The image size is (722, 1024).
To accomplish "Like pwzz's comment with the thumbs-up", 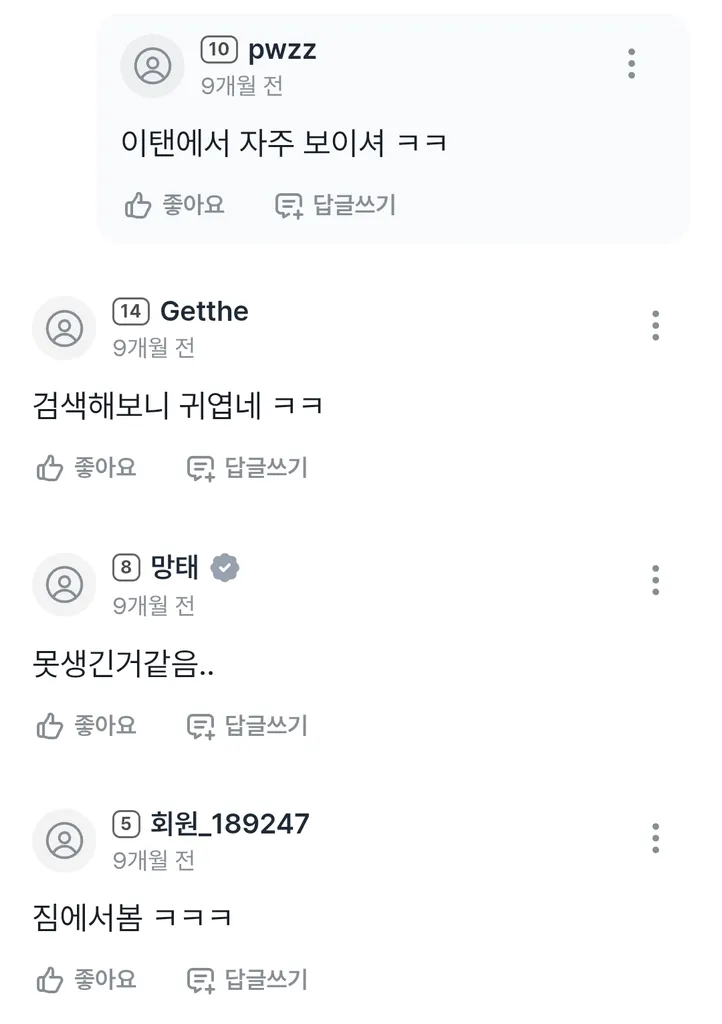I will point(138,206).
